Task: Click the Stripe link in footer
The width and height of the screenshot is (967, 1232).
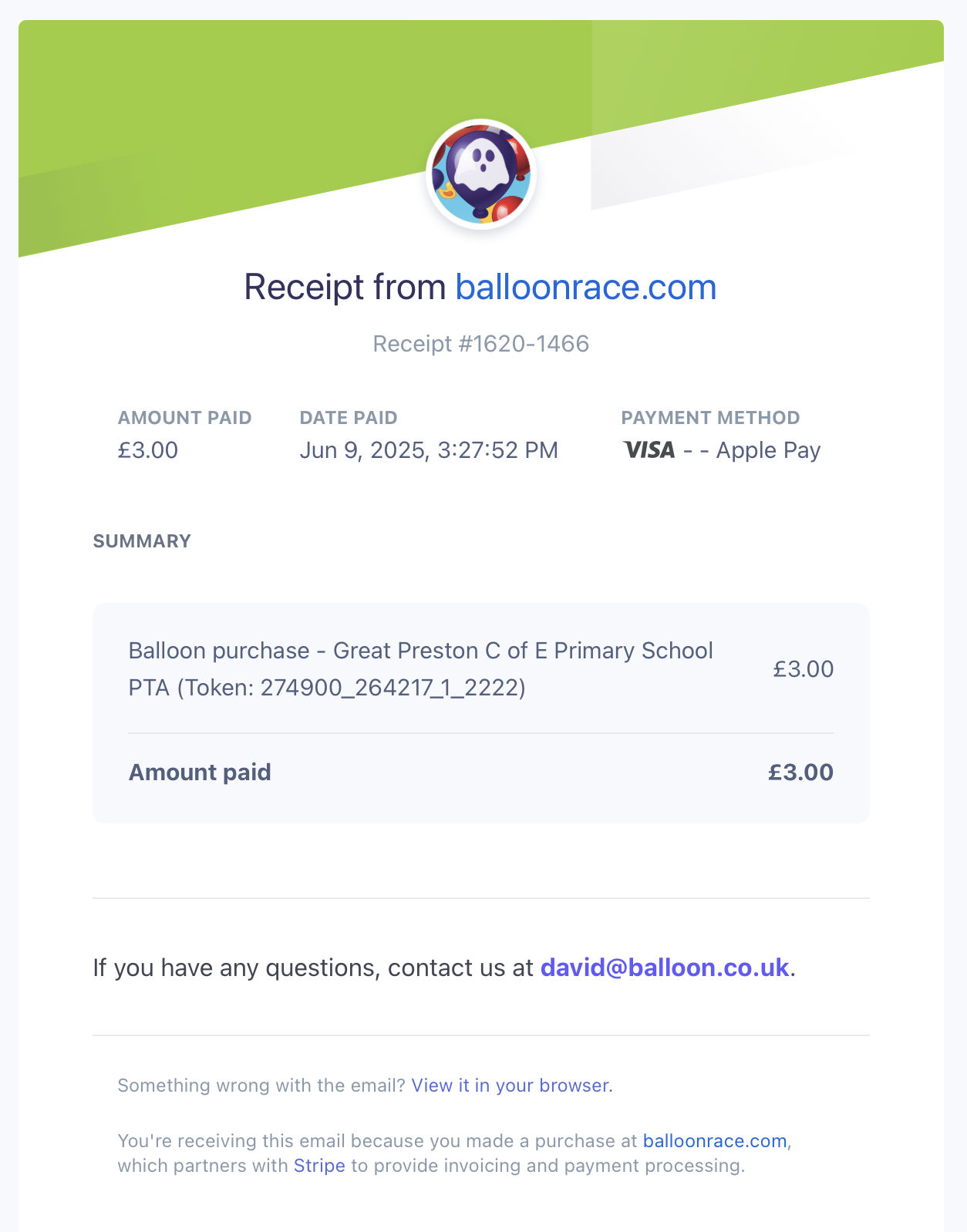Action: [x=319, y=1166]
